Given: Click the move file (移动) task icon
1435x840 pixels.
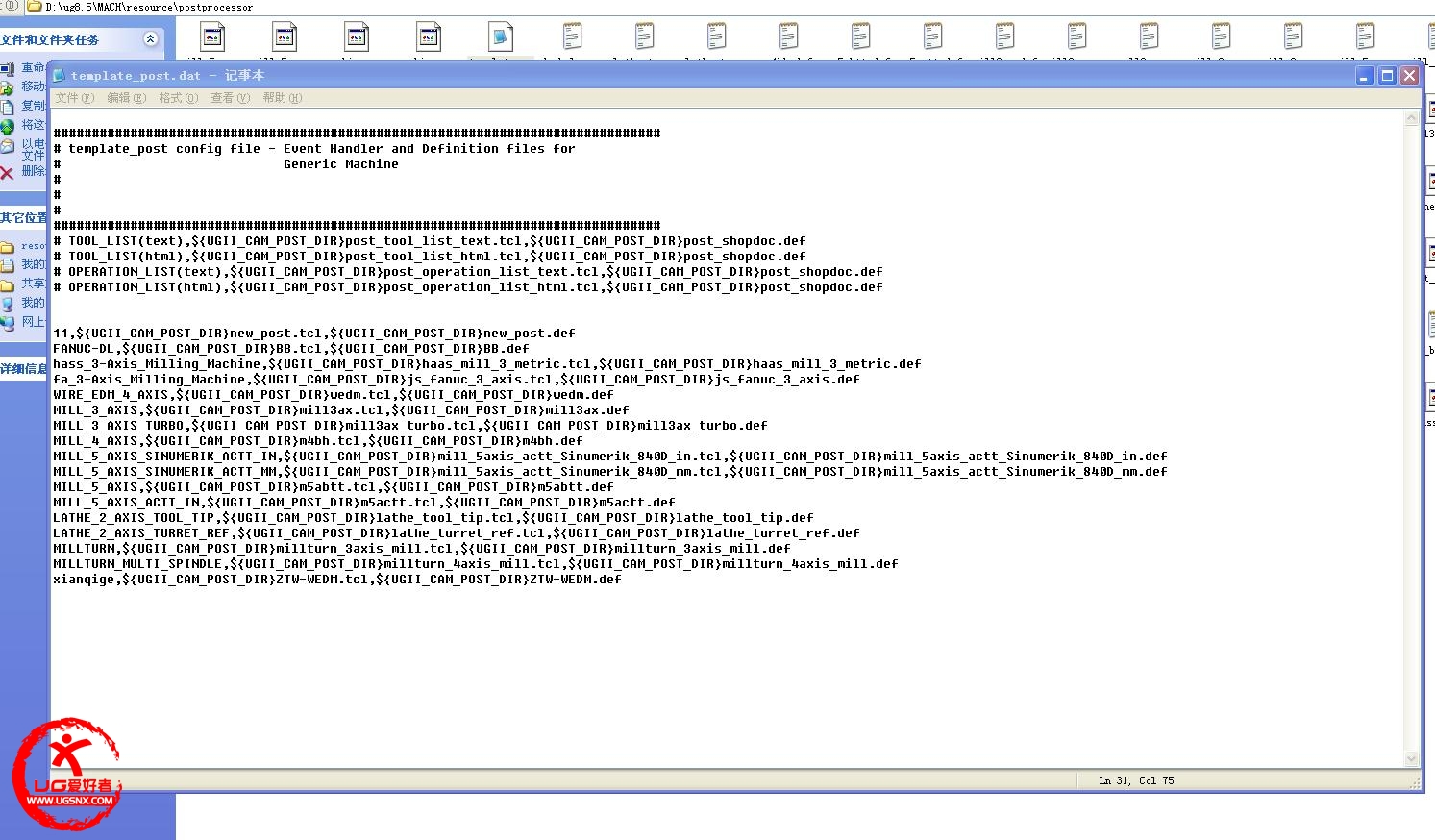Looking at the screenshot, I should pos(8,86).
